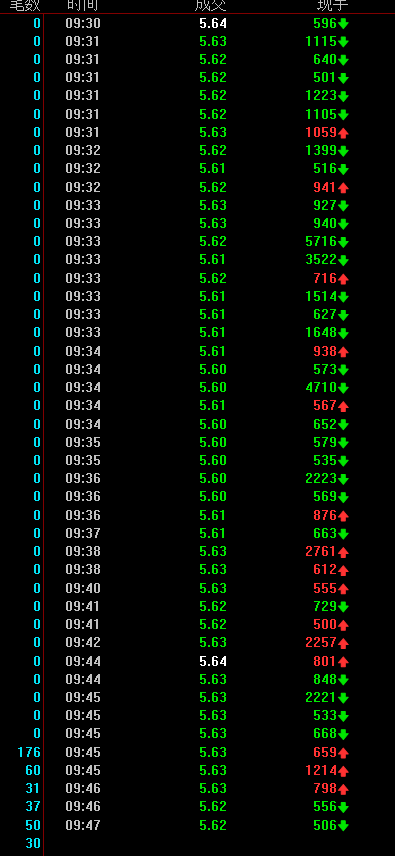Click the green down arrow beside volume 506
395x856 pixels.
[x=343, y=825]
